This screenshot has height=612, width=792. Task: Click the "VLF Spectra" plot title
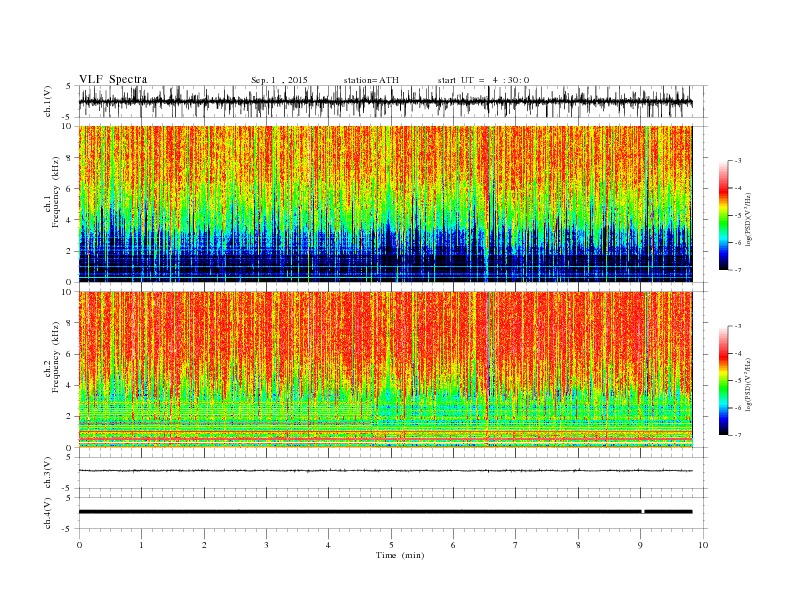tap(113, 79)
